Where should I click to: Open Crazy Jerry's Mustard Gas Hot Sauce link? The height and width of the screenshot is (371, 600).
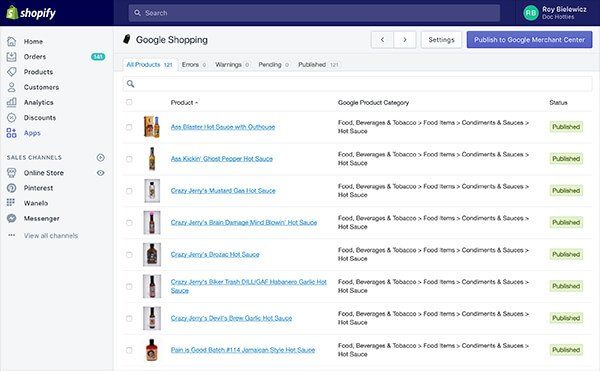(x=223, y=190)
